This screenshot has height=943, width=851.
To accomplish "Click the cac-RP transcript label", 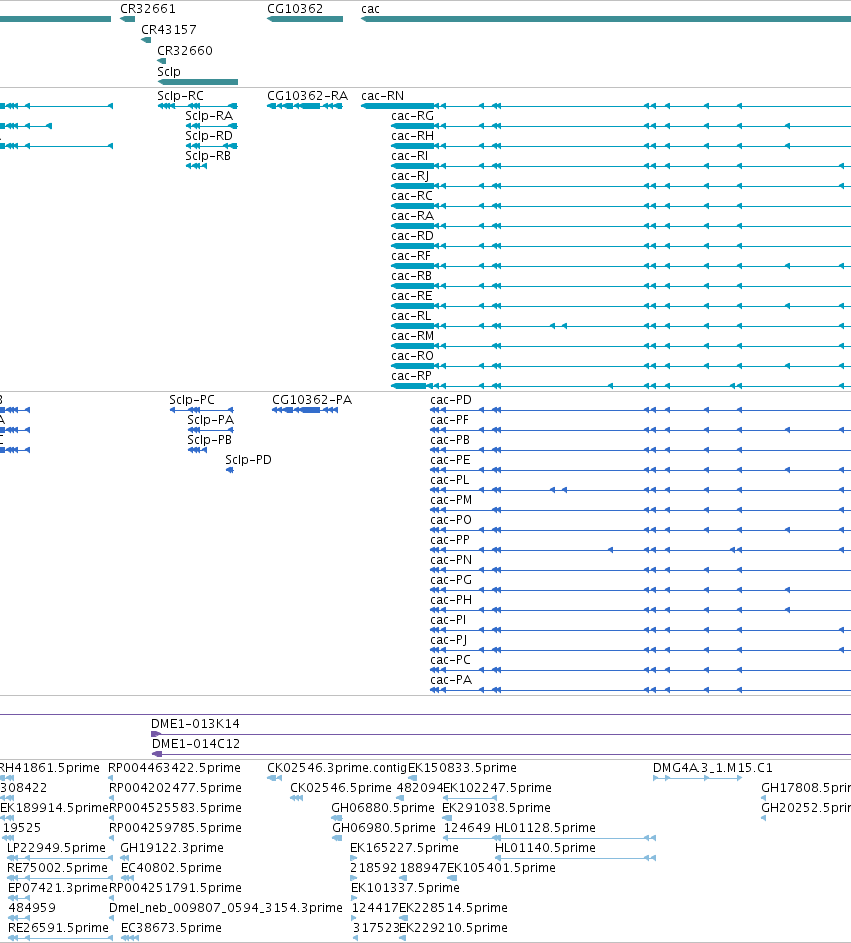I will 411,376.
